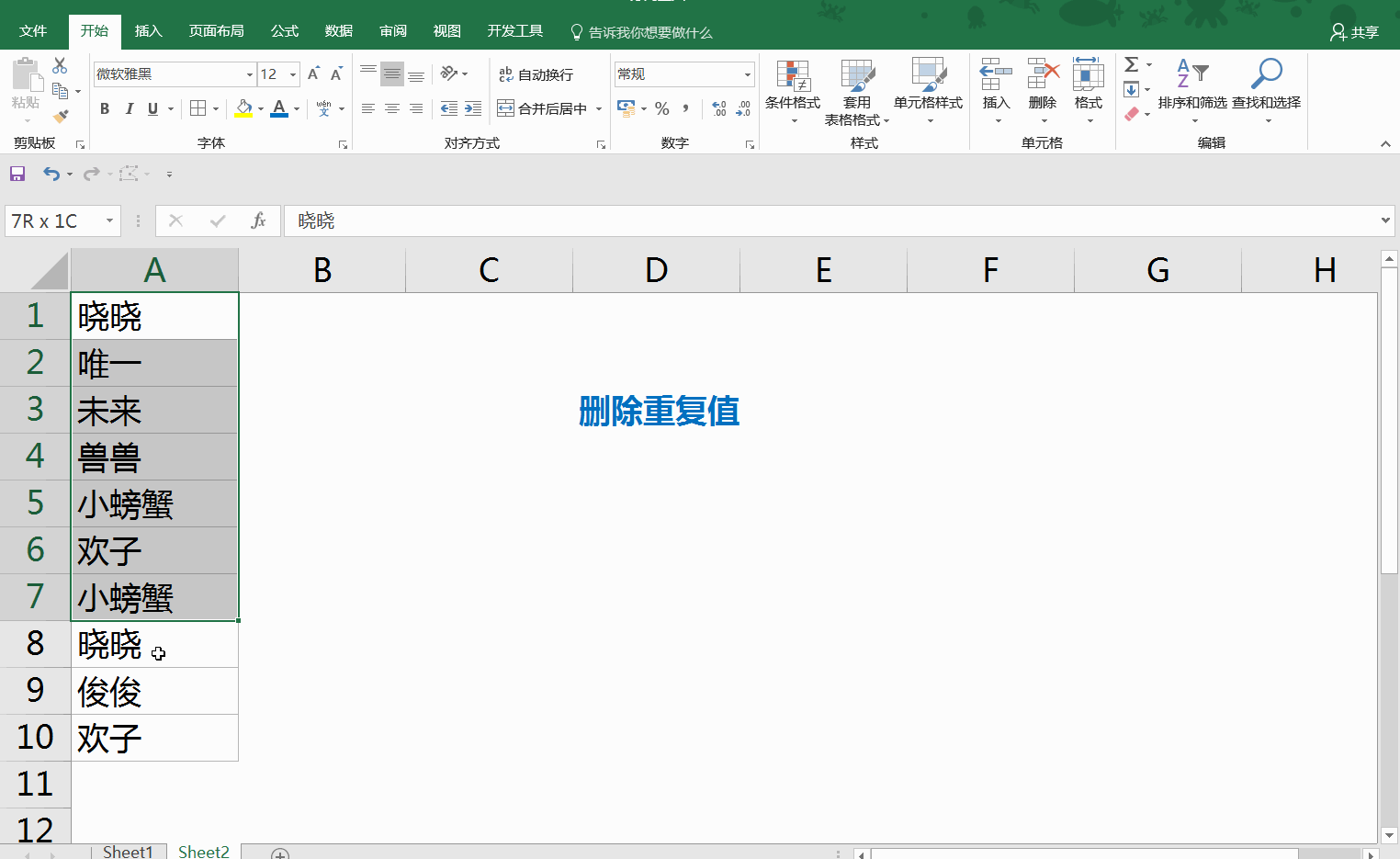Image resolution: width=1400 pixels, height=859 pixels.
Task: Select the 删除 (Delete cells) icon
Action: (x=1043, y=89)
